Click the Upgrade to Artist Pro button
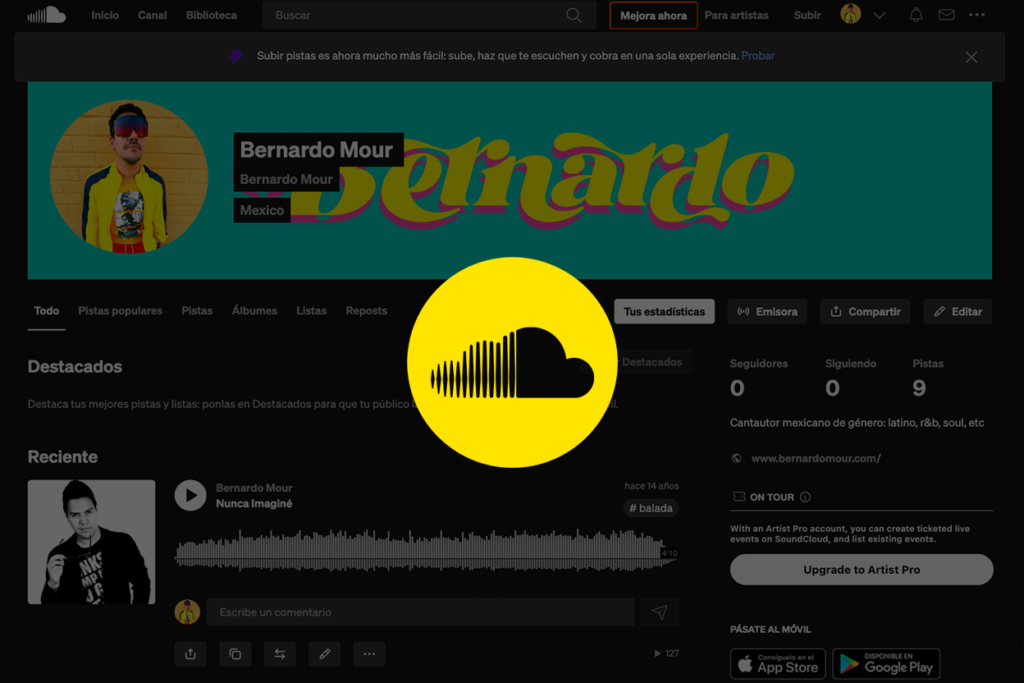 click(861, 570)
